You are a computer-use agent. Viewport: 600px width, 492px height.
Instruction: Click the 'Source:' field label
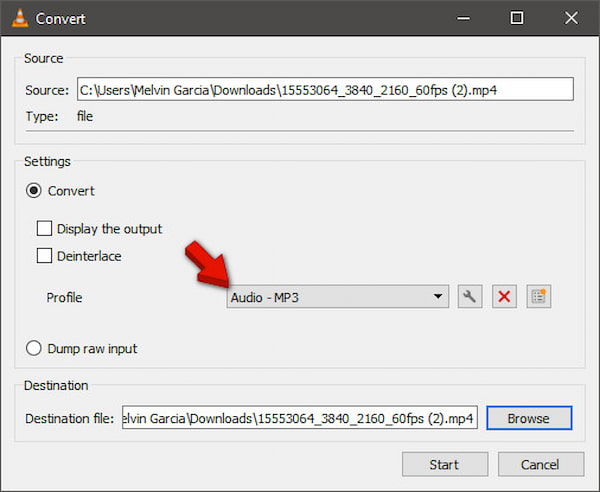coord(47,90)
